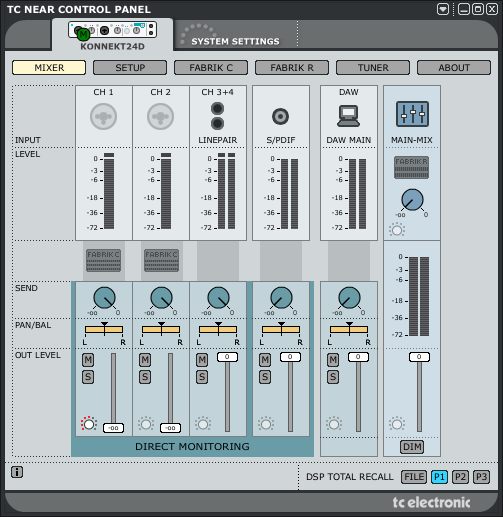Click the CH 1 out level fader handle

click(x=113, y=428)
